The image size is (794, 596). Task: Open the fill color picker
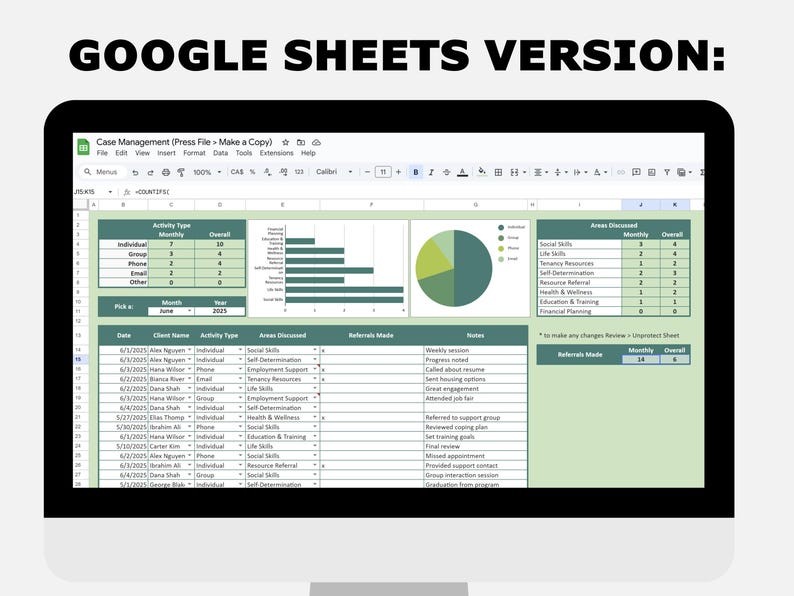(x=482, y=172)
